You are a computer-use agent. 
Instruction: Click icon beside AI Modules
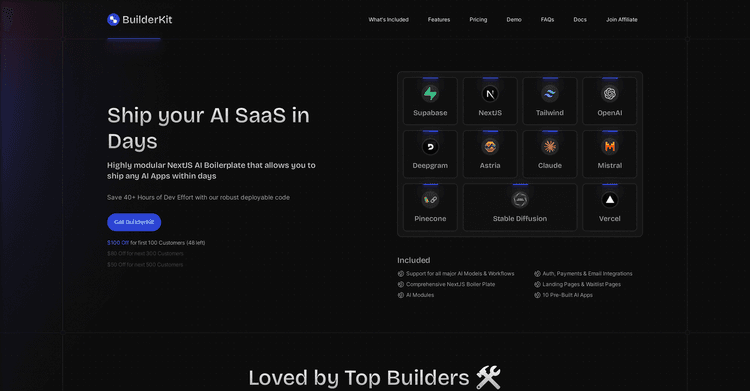(401, 295)
